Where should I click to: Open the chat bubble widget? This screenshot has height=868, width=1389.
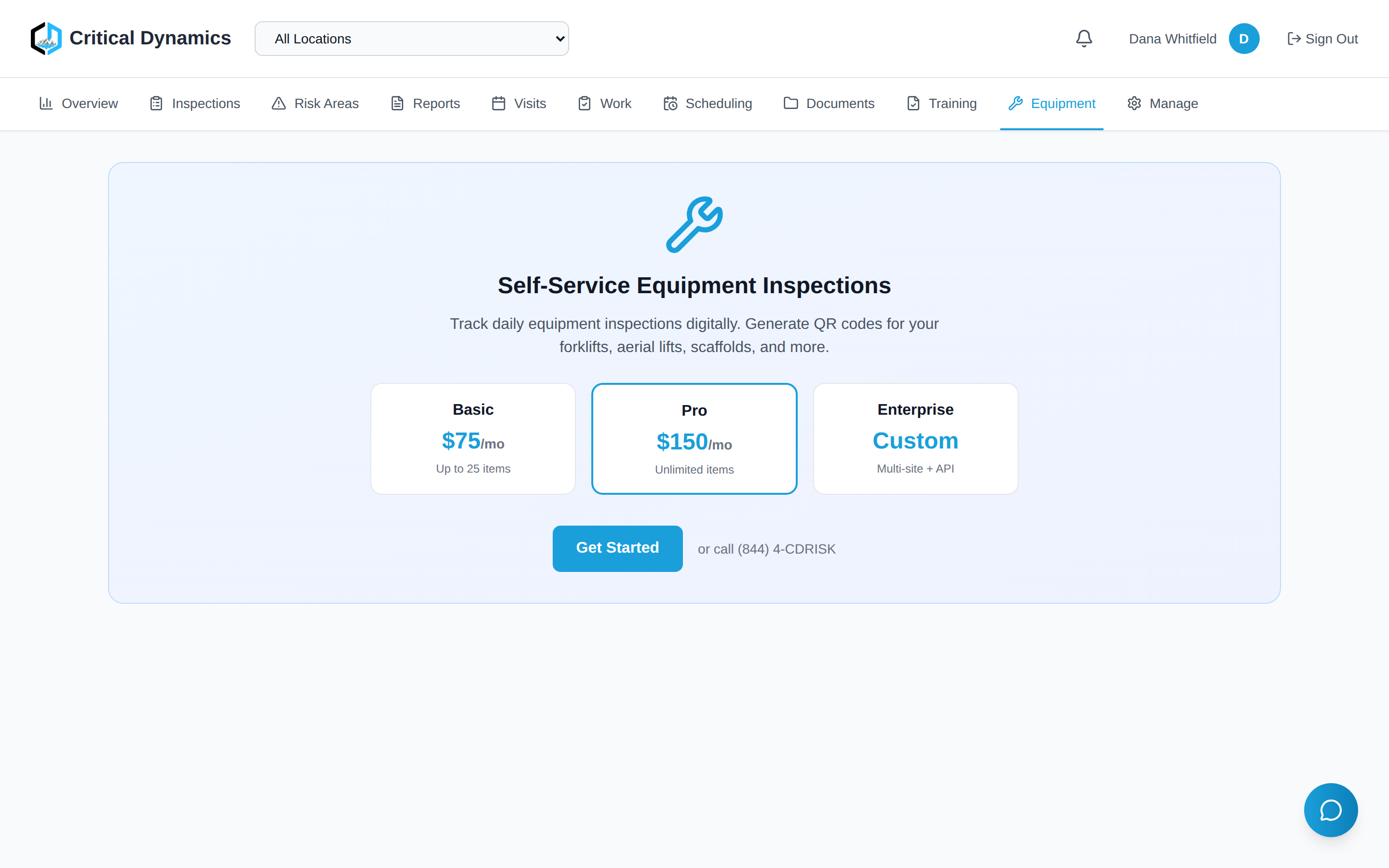pyautogui.click(x=1331, y=810)
